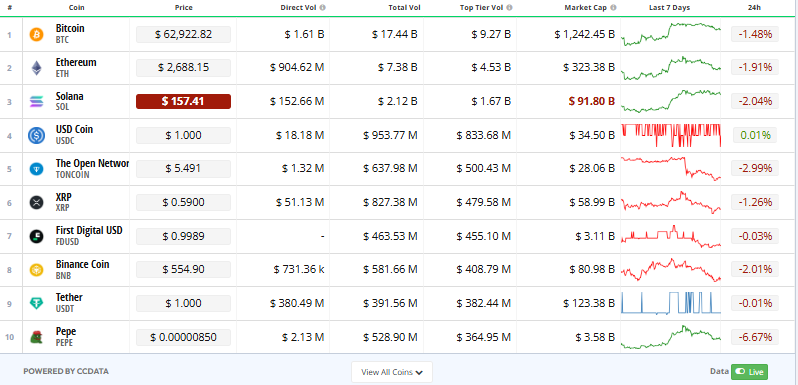
Task: Sort by the rank # column header
Action: [x=10, y=8]
